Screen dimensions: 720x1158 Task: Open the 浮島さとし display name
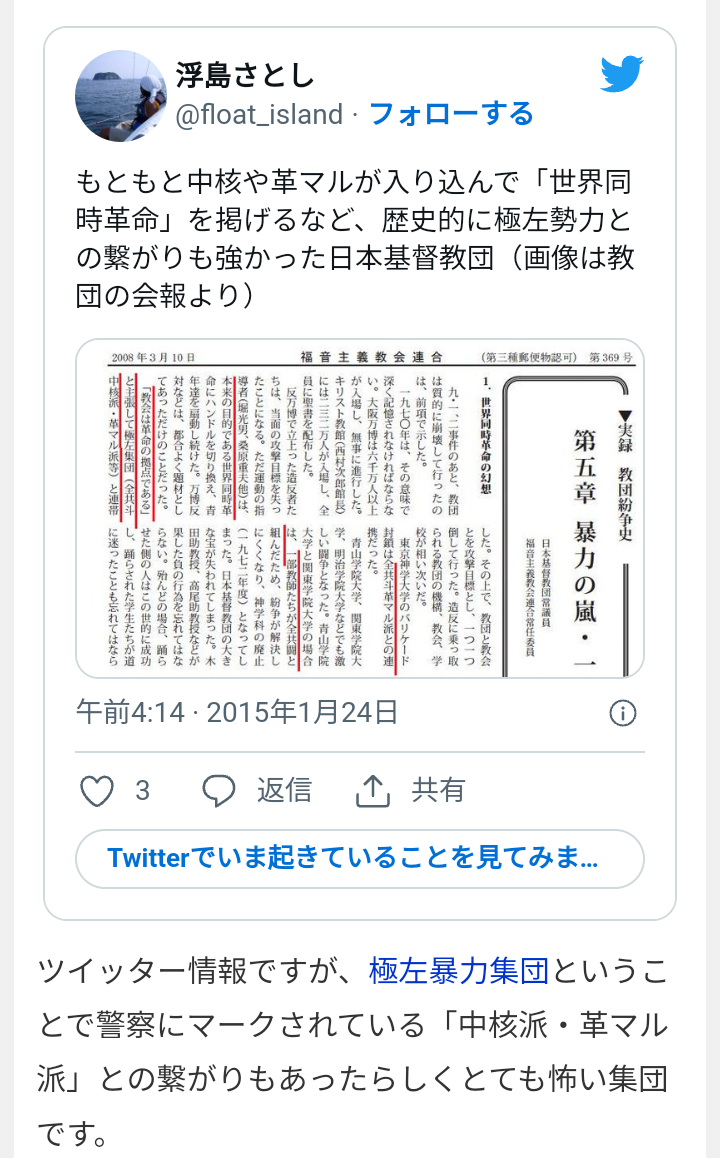coord(245,75)
